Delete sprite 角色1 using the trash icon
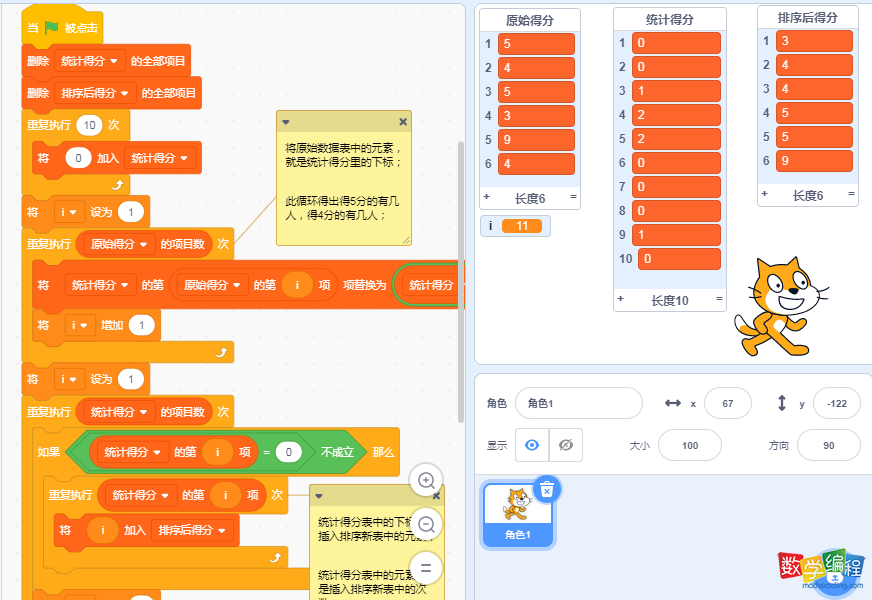 pyautogui.click(x=547, y=488)
